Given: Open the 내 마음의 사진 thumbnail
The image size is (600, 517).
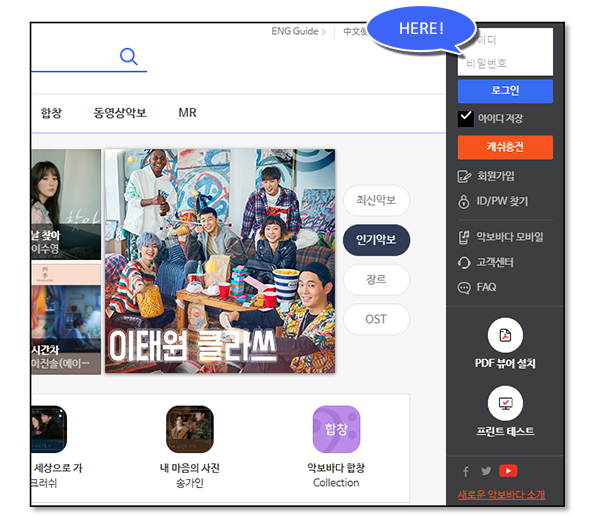Looking at the screenshot, I should pos(190,429).
